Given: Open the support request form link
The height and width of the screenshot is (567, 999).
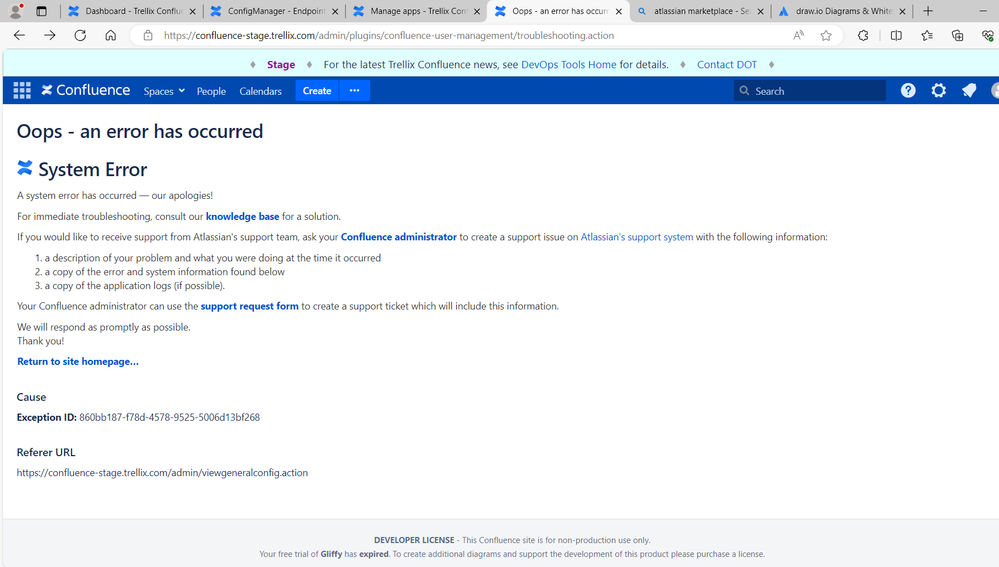Looking at the screenshot, I should coord(249,306).
